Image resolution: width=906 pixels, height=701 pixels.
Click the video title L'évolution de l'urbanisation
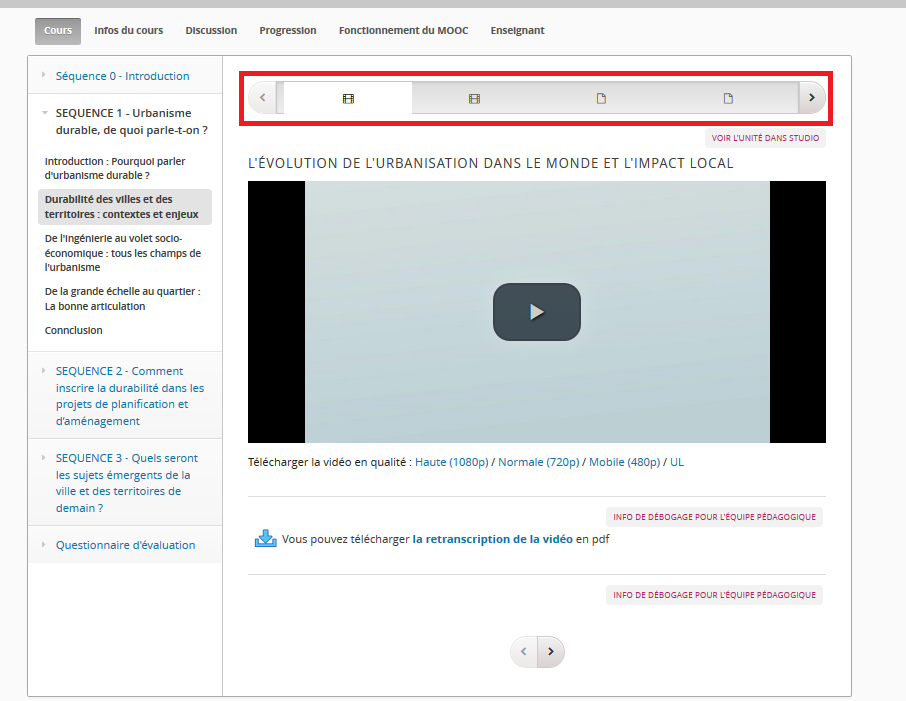491,164
